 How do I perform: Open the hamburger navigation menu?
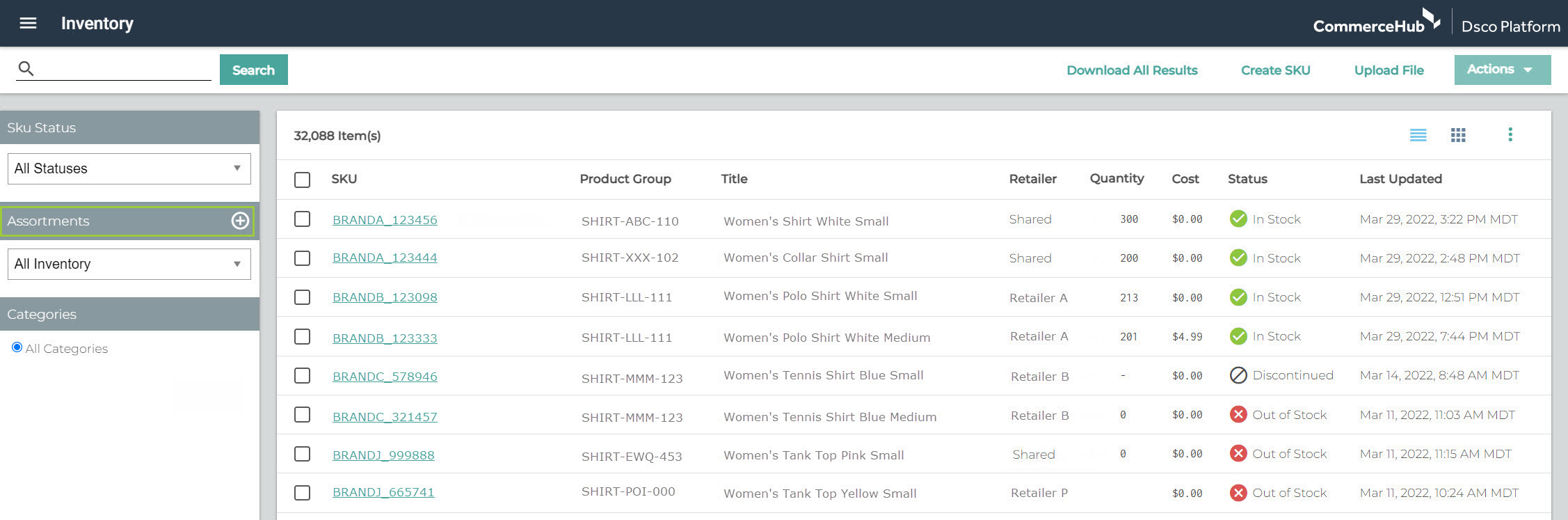28,23
